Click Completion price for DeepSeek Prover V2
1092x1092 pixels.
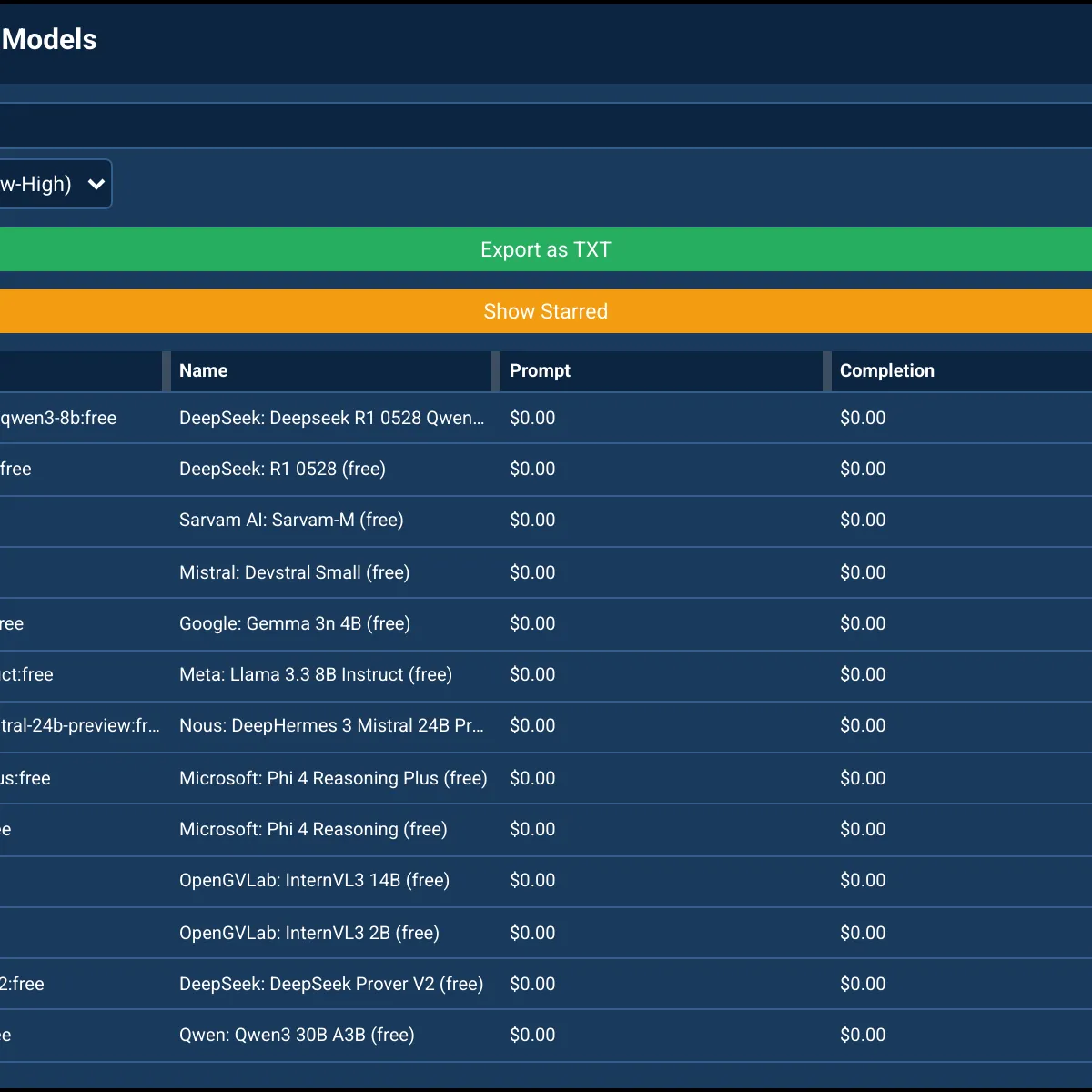863,984
